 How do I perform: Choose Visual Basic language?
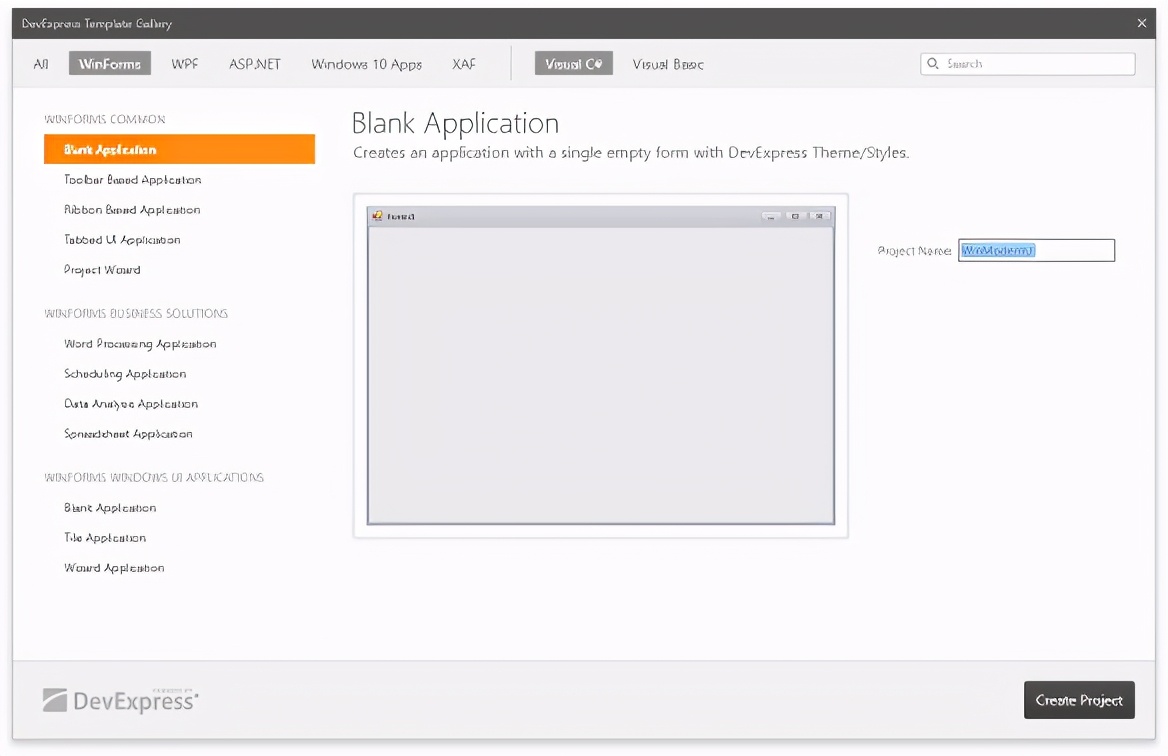coord(668,64)
